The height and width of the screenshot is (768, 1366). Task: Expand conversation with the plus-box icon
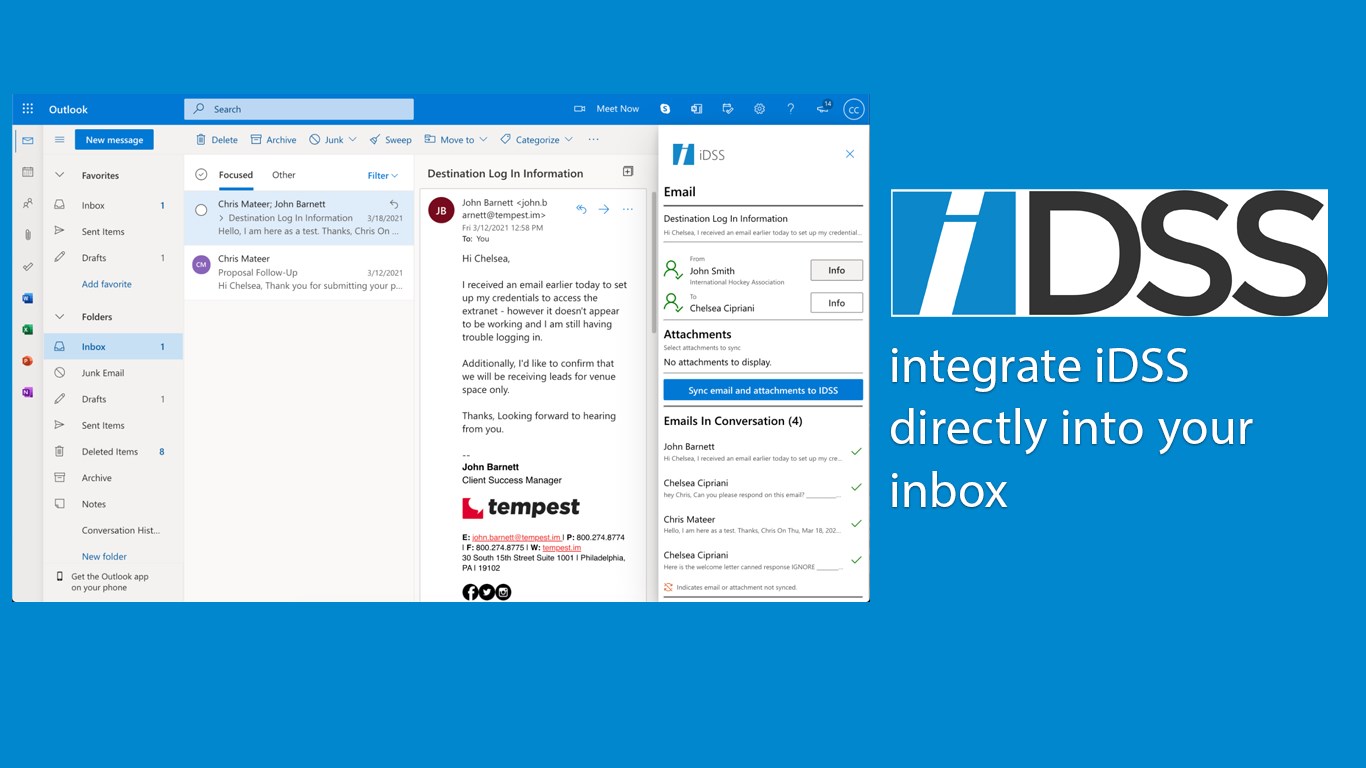[628, 172]
